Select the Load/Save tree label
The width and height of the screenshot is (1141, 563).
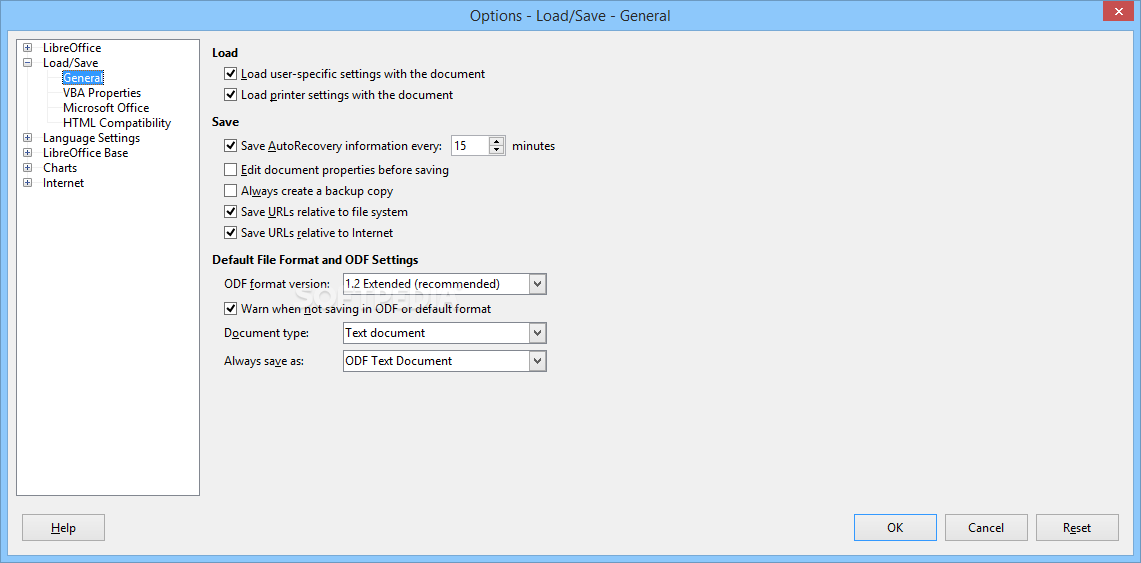pyautogui.click(x=71, y=63)
